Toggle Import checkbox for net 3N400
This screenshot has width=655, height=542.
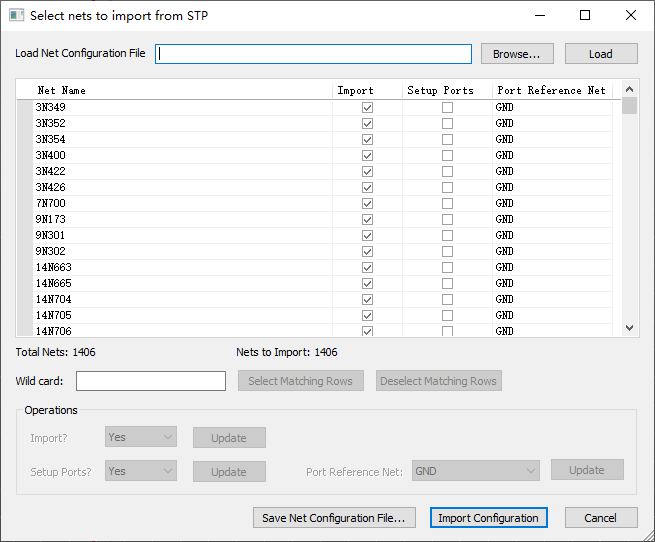367,156
